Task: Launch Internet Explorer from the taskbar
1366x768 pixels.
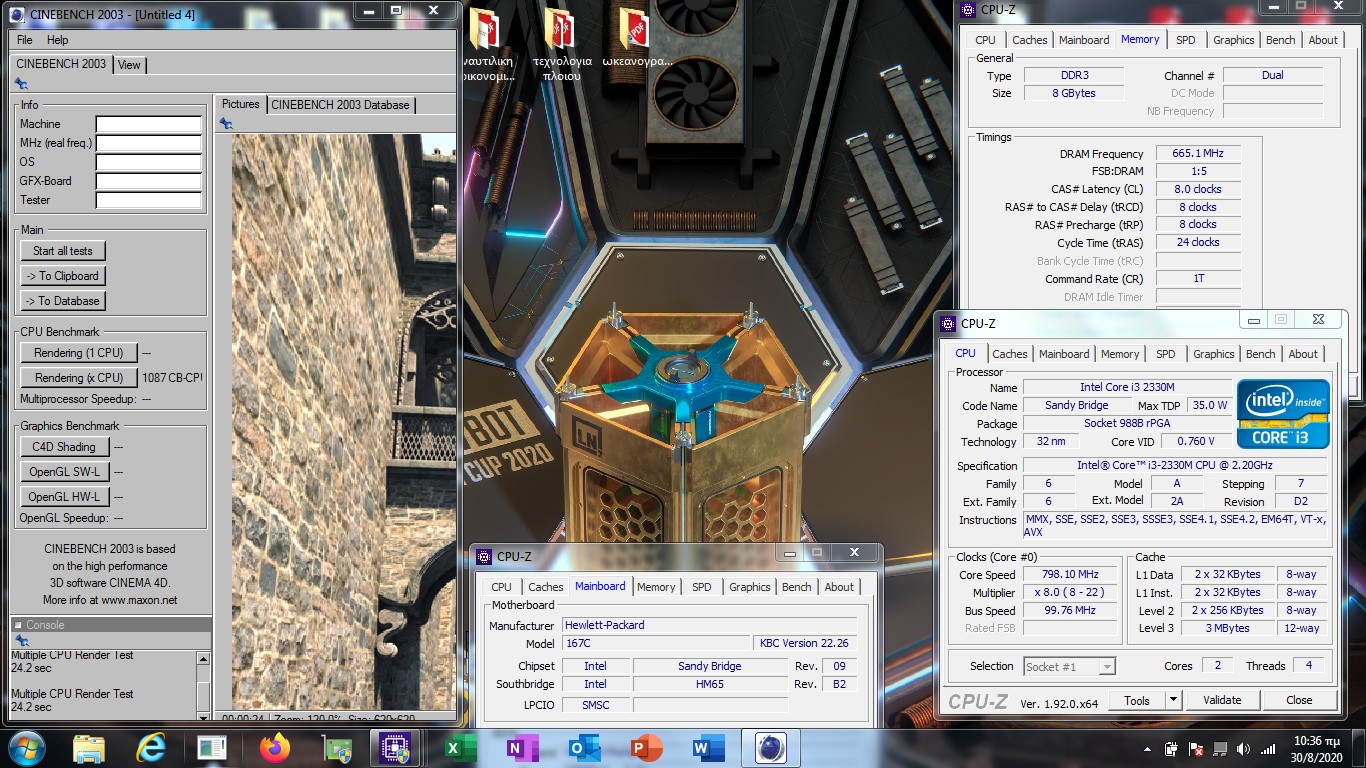Action: (x=151, y=748)
